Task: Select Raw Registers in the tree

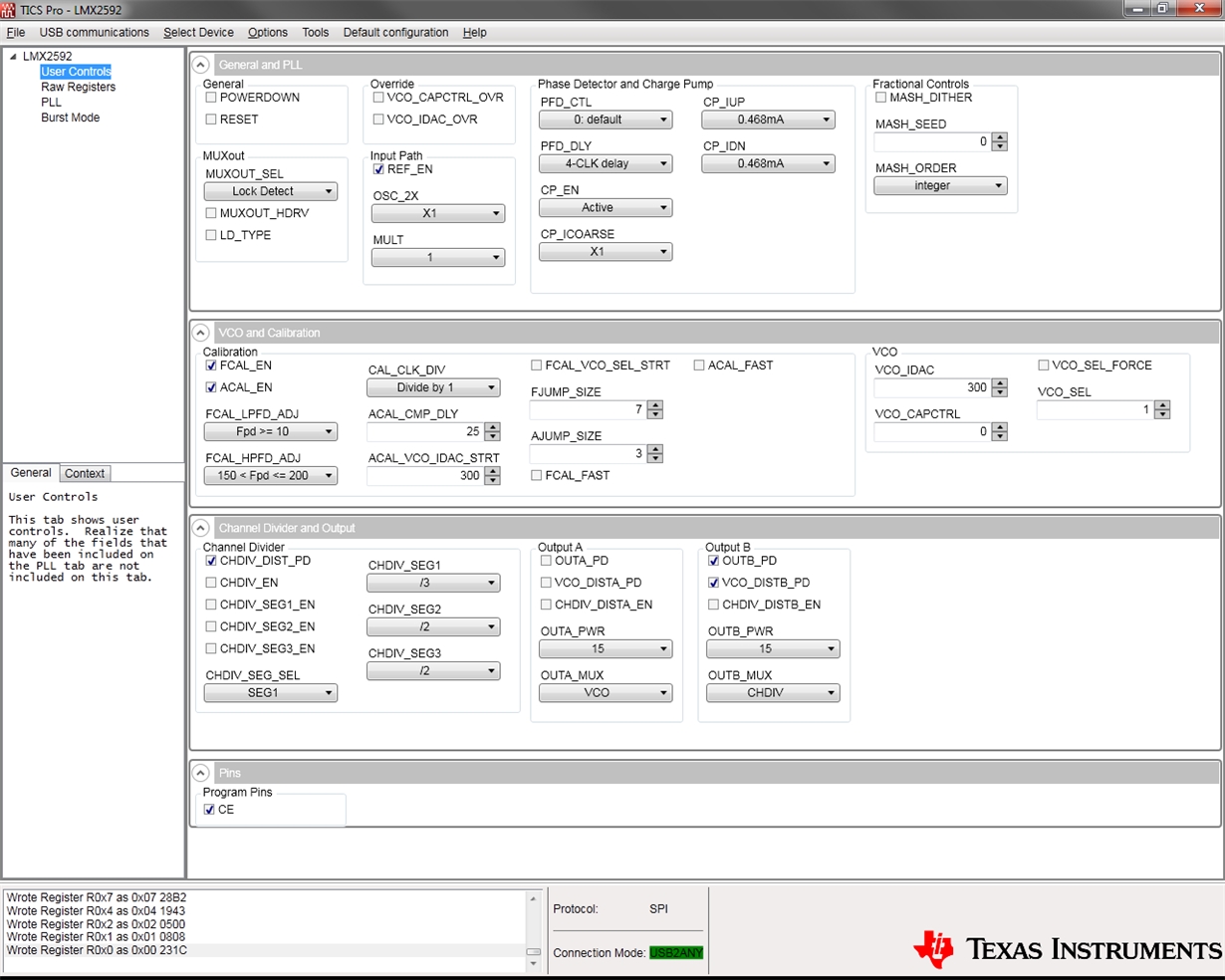Action: (78, 88)
